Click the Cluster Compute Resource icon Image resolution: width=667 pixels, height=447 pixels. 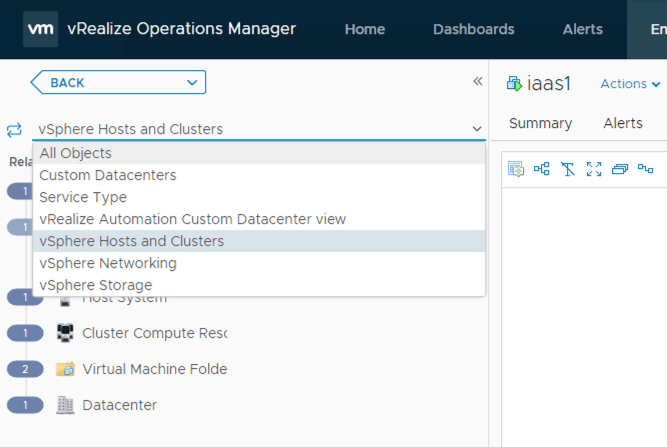point(66,333)
